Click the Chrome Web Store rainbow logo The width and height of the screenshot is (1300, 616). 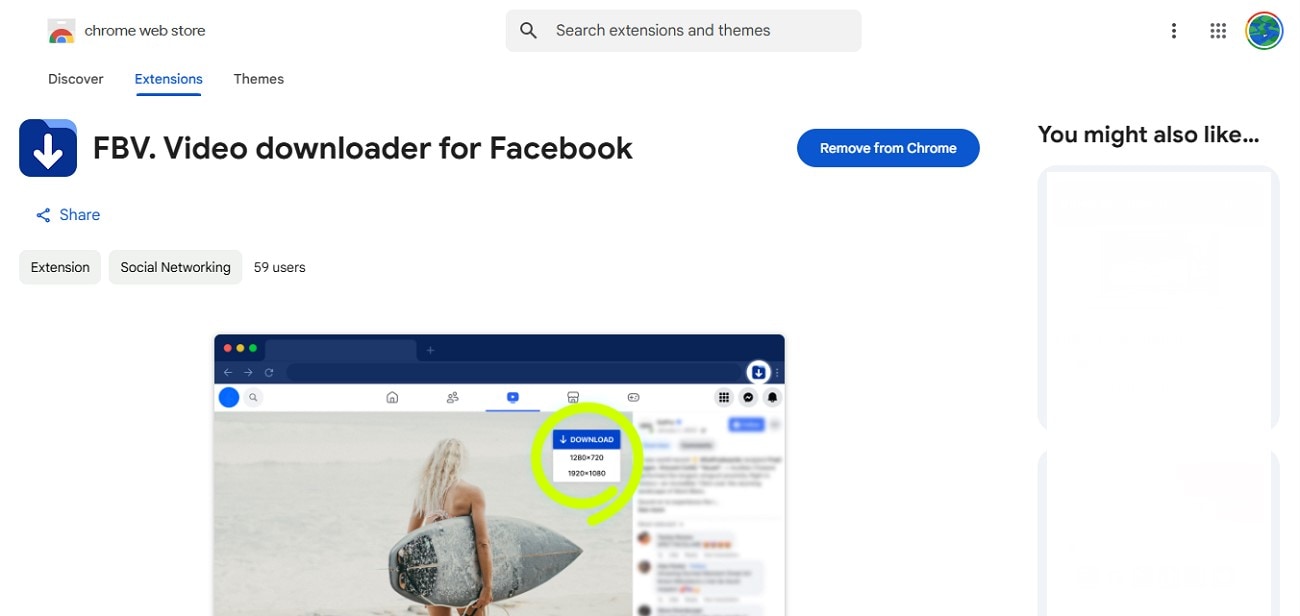click(61, 31)
